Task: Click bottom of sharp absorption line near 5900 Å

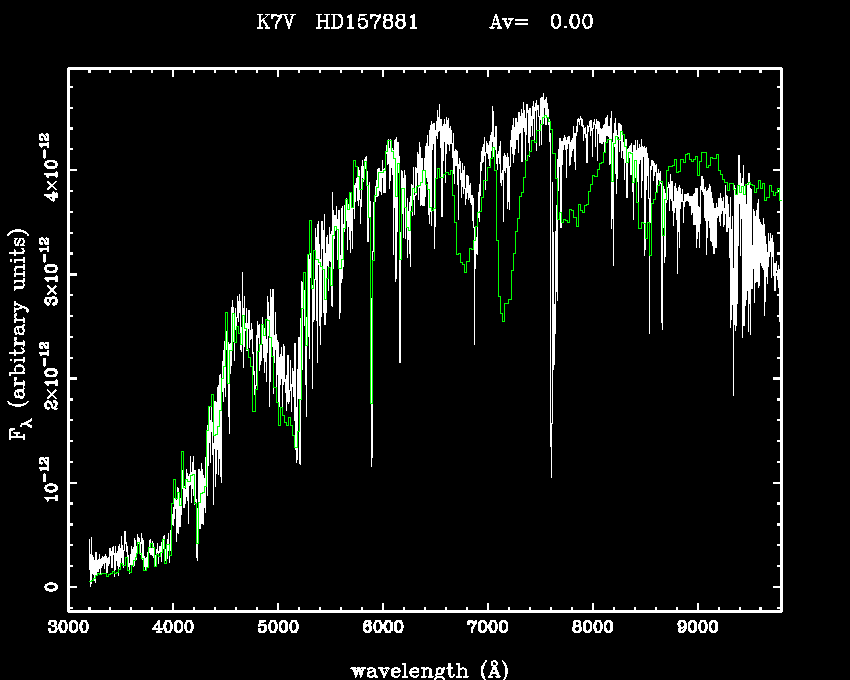Action: coord(372,464)
